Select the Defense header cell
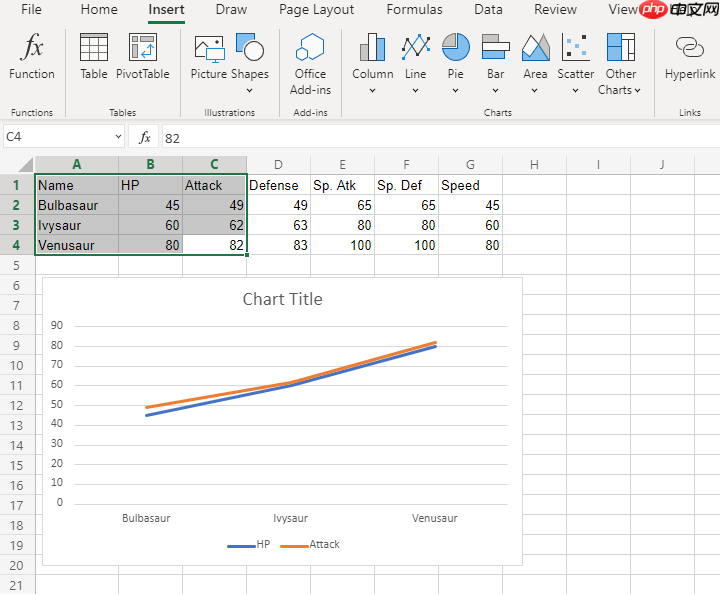 (x=278, y=185)
